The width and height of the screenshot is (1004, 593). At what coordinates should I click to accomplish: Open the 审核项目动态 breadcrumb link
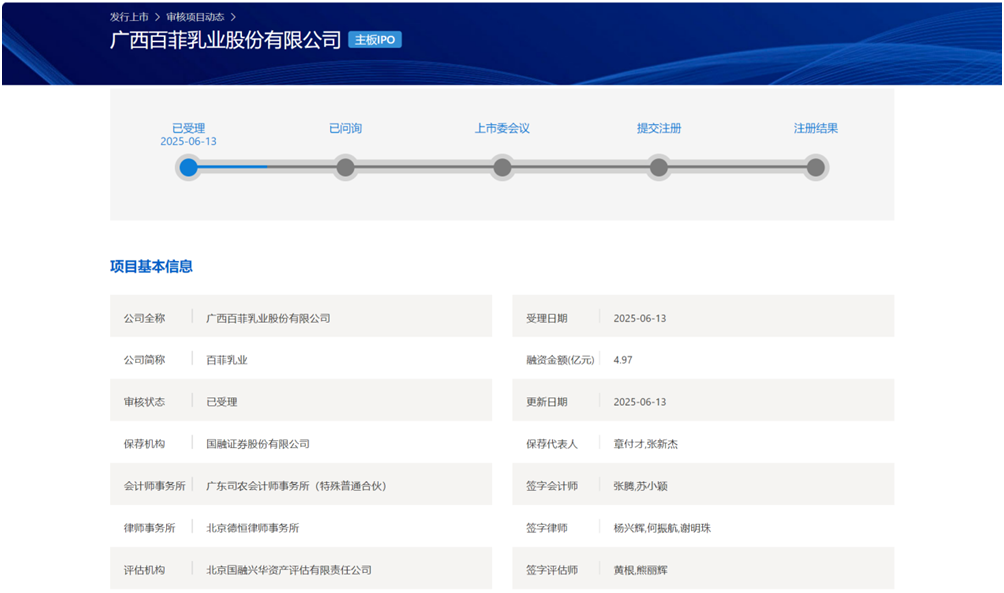click(195, 17)
